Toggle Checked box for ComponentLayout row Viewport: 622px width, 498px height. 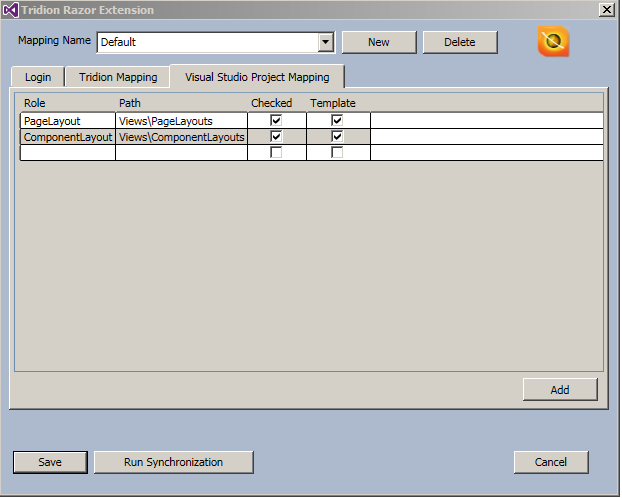tap(276, 137)
